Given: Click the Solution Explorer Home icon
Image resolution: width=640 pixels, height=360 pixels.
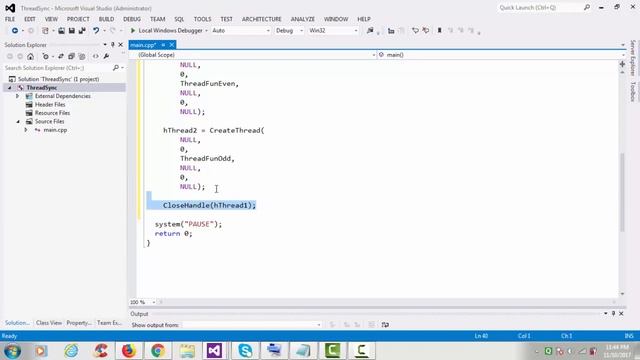Looking at the screenshot, I should tap(31, 56).
